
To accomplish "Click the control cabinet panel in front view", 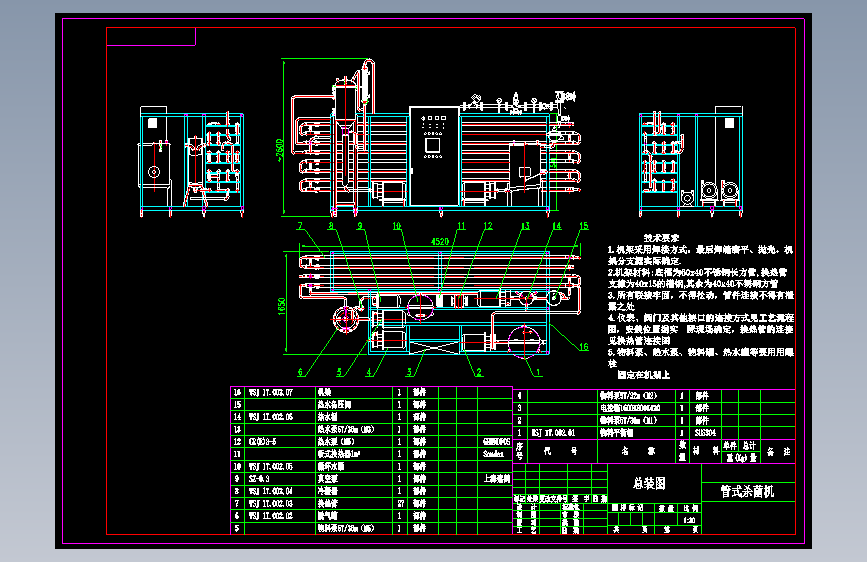I will (434, 157).
